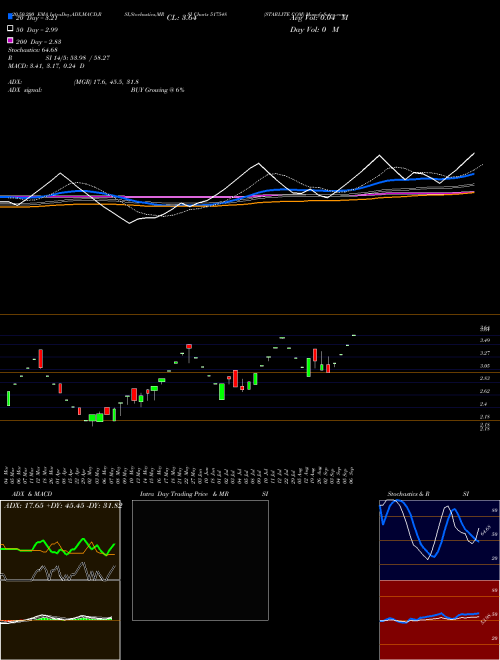Click the '(MGR) 17.6, 45.5, 31.8' ADX values
Image resolution: width=500 pixels, height=660 pixels.
coord(106,82)
